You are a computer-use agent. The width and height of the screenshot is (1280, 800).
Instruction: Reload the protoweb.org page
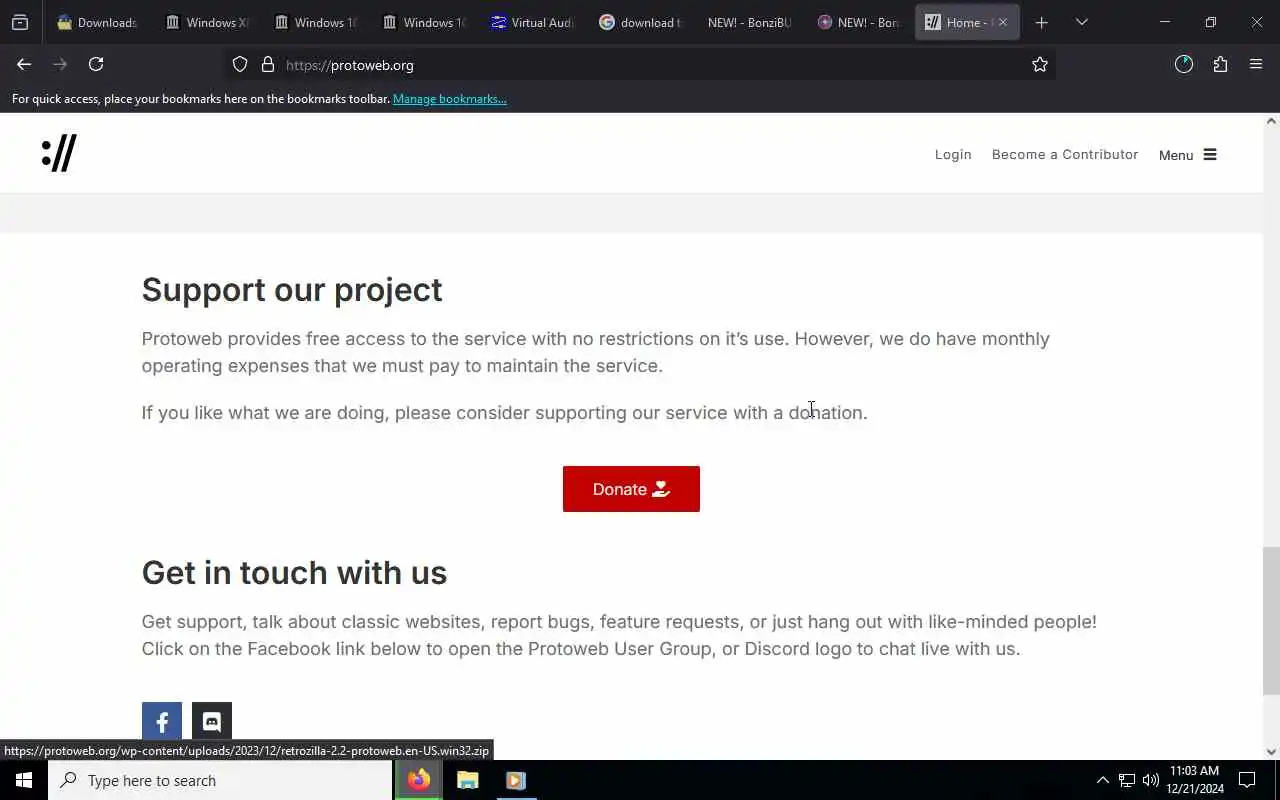point(96,64)
